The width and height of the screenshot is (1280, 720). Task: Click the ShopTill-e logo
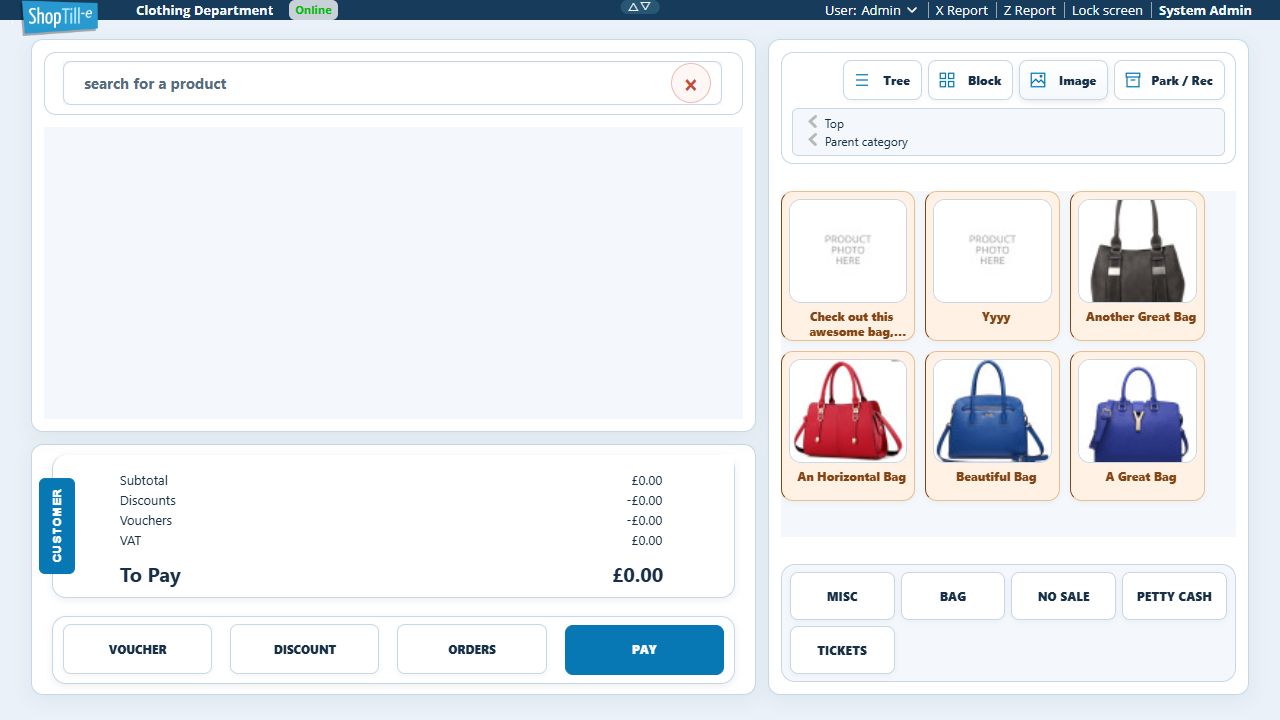60,15
